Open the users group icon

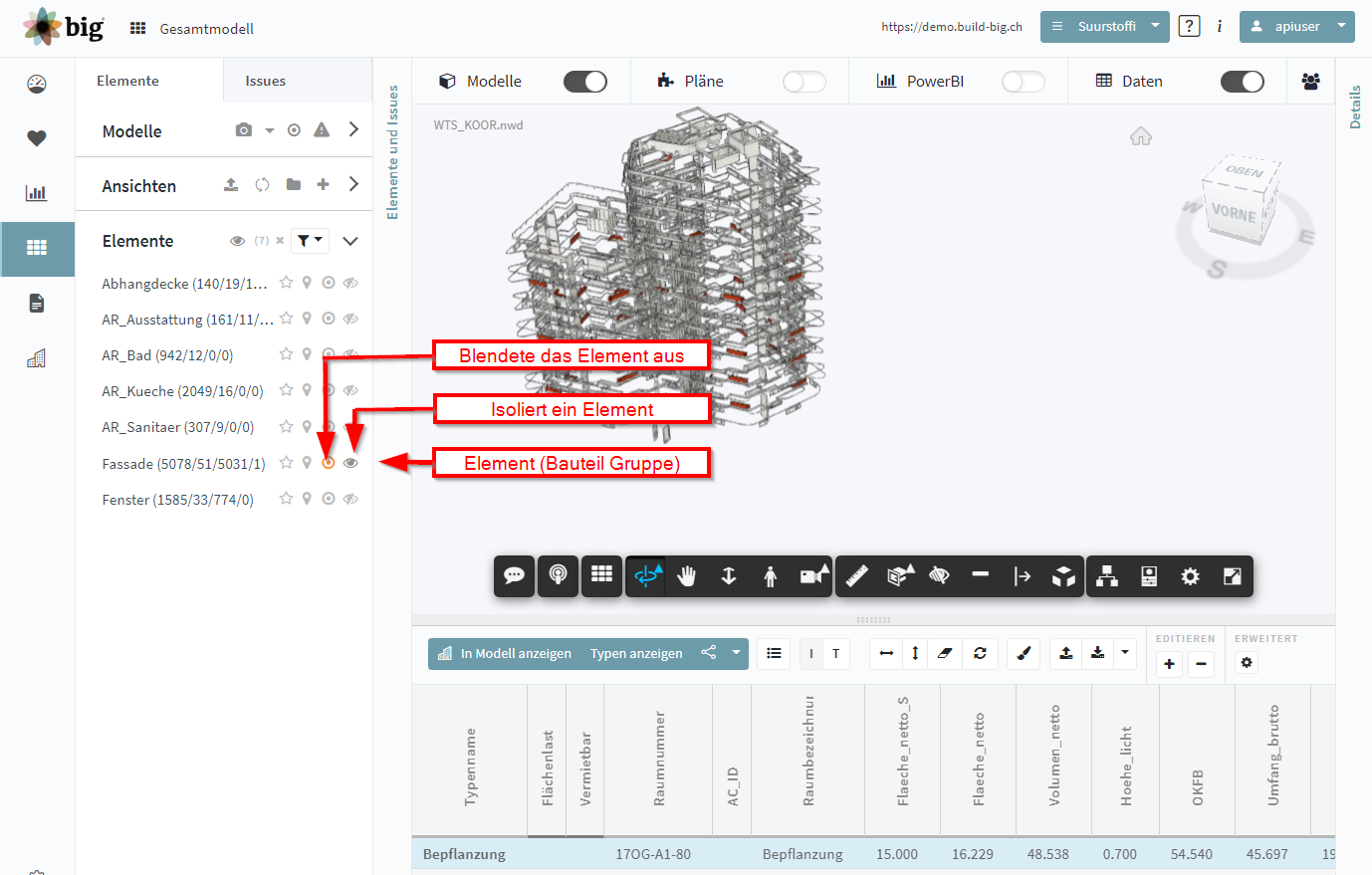tap(1310, 82)
